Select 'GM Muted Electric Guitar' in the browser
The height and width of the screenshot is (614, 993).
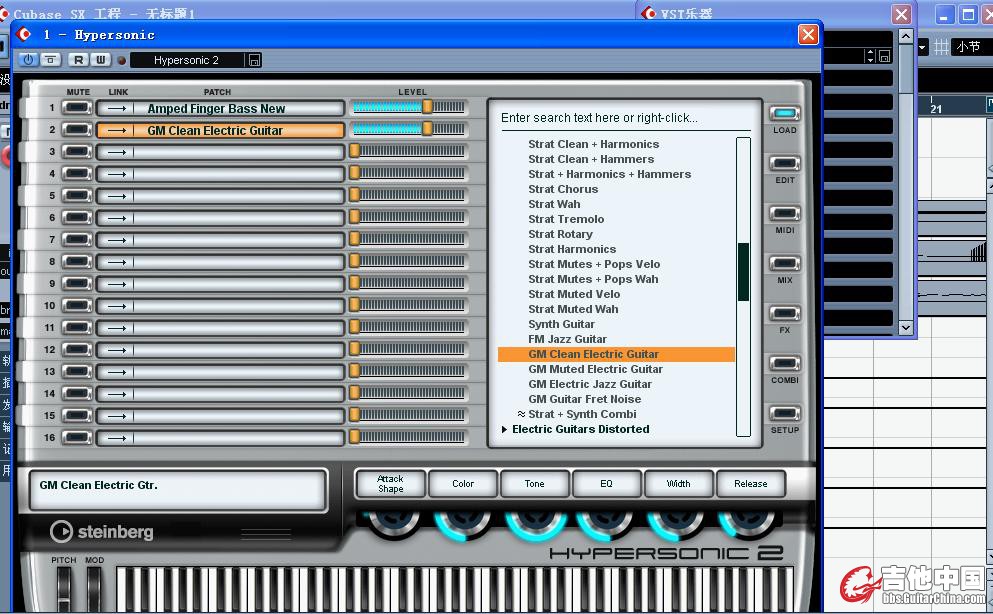595,369
